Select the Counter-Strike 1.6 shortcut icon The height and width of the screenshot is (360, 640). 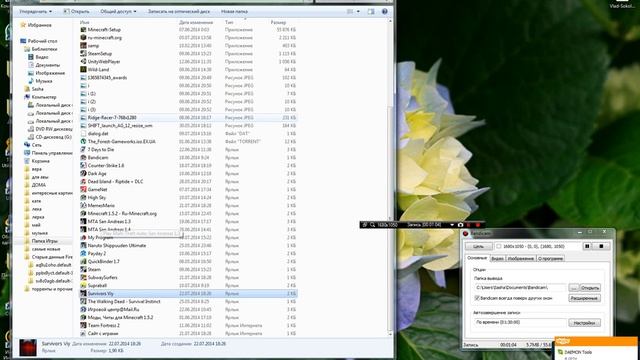coord(83,165)
